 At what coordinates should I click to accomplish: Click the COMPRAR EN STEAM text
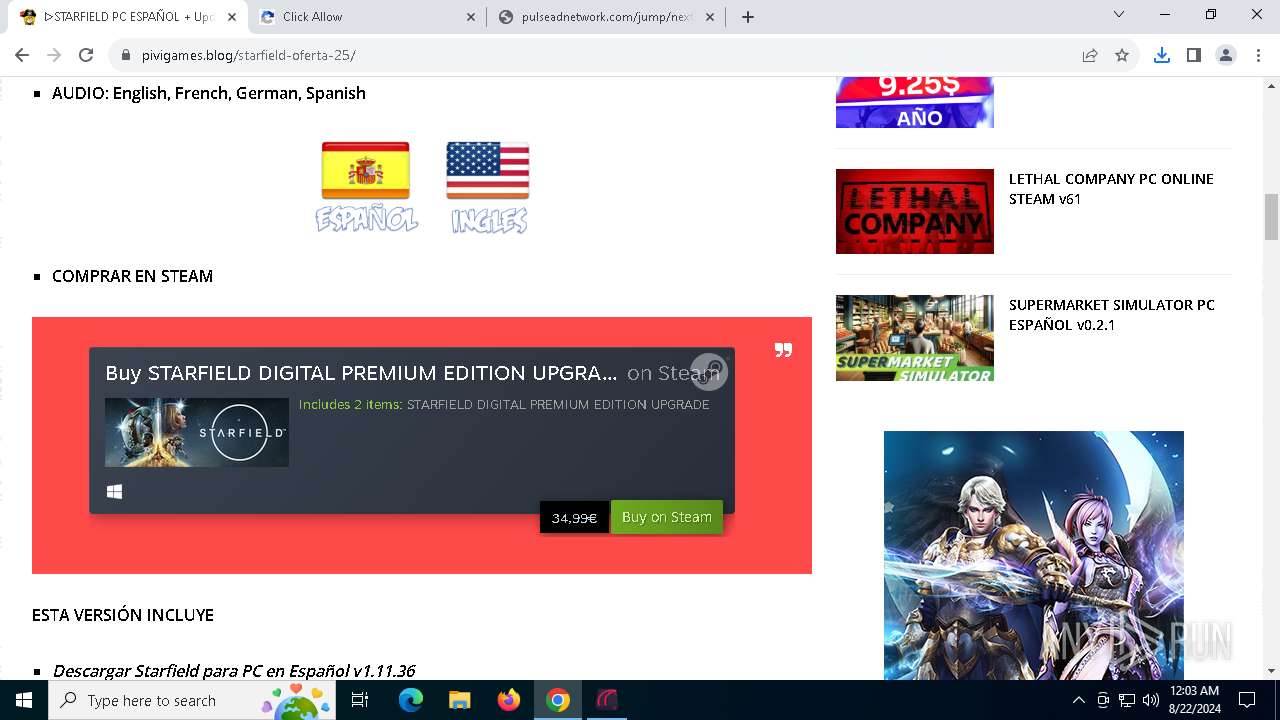tap(132, 276)
